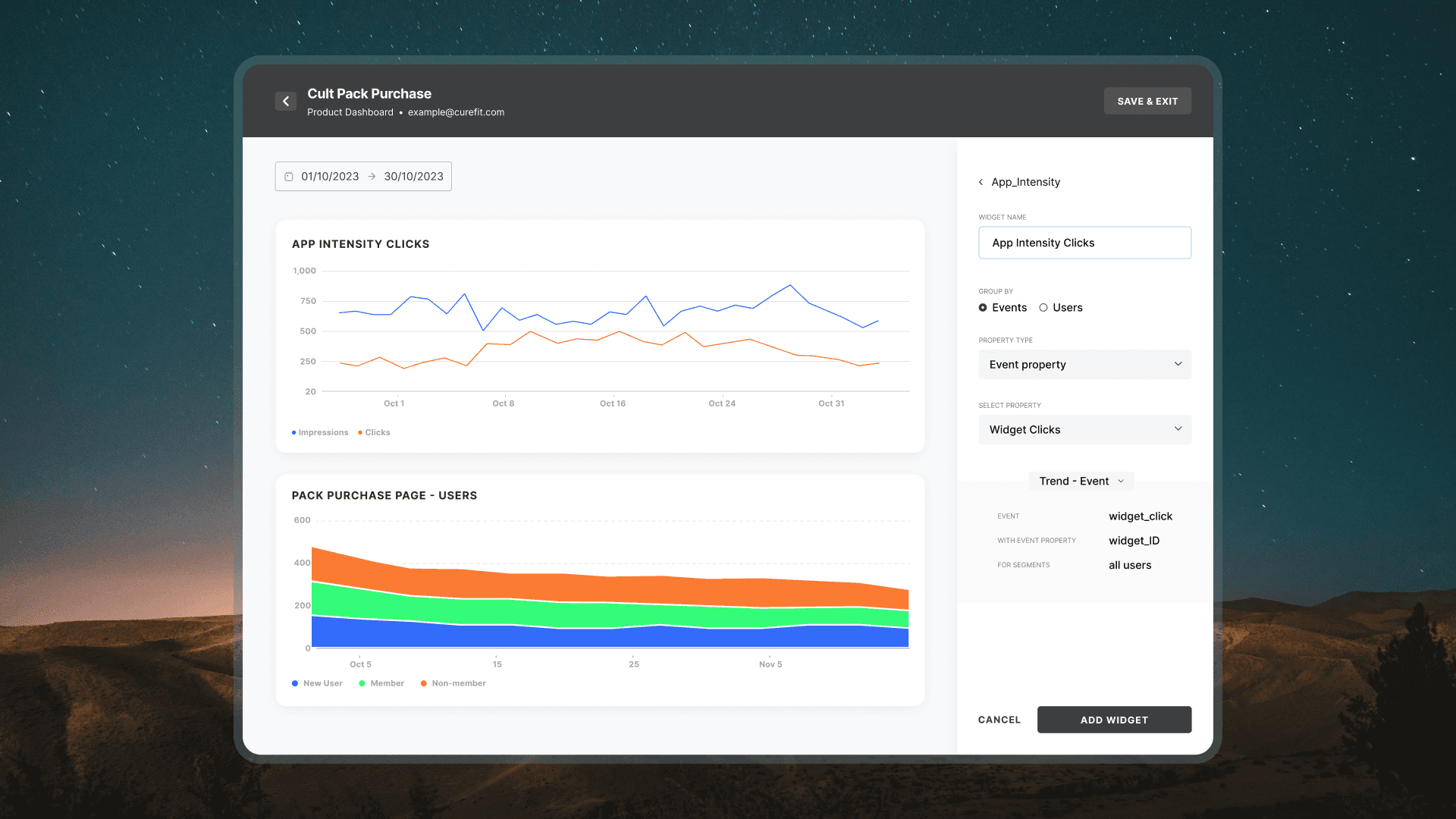Click the green Member legend dot
1456x819 pixels.
coord(362,683)
